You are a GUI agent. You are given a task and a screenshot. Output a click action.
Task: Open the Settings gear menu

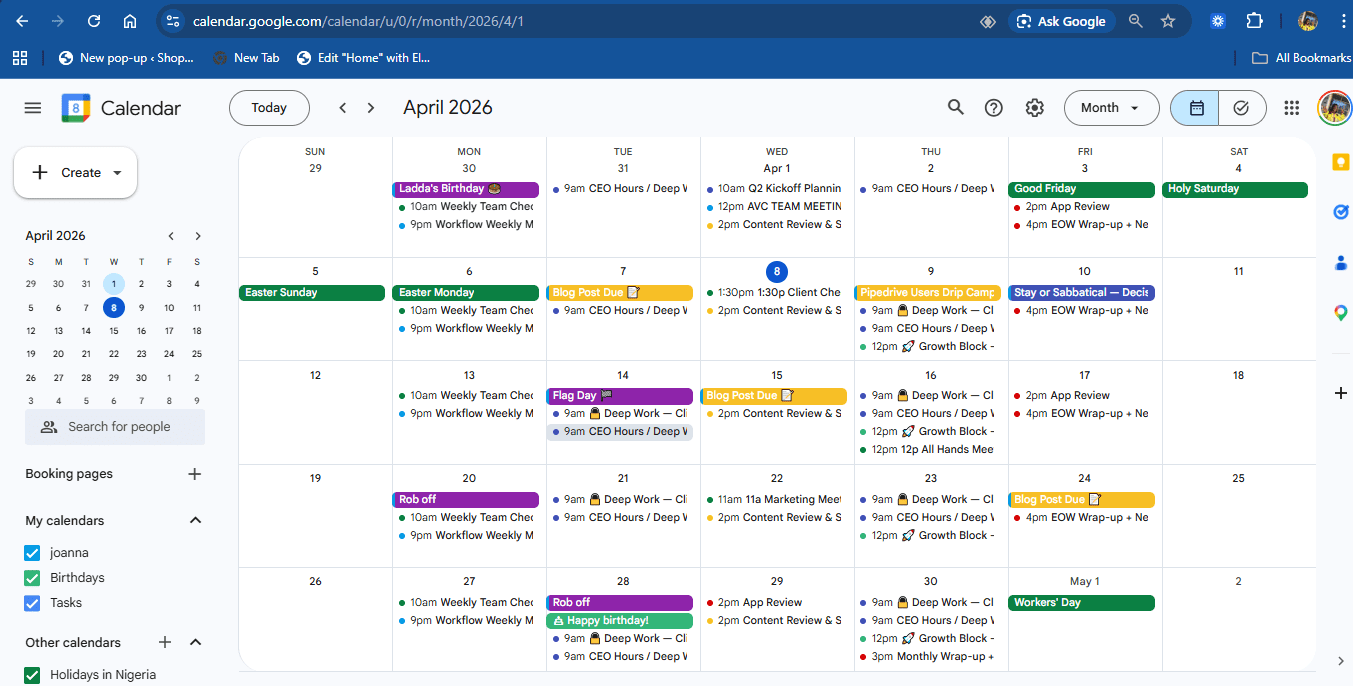coord(1034,108)
